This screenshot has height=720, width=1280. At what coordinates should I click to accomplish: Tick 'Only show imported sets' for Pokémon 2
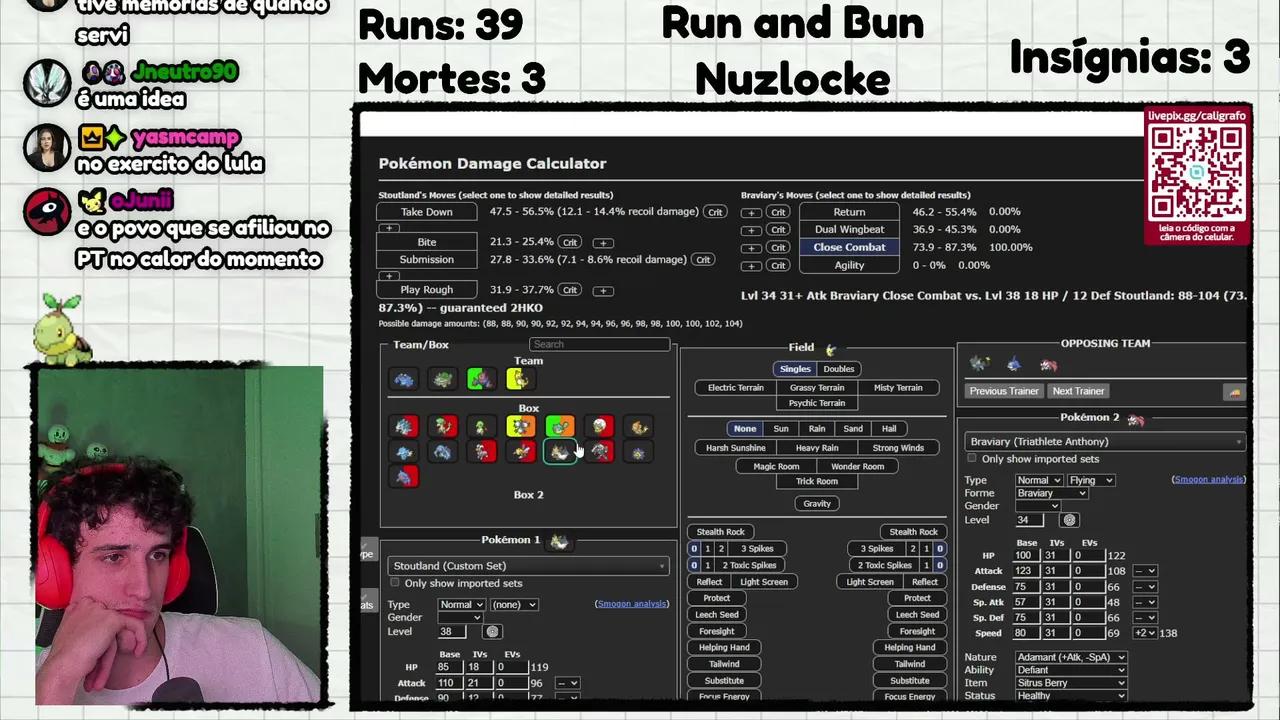tap(971, 459)
